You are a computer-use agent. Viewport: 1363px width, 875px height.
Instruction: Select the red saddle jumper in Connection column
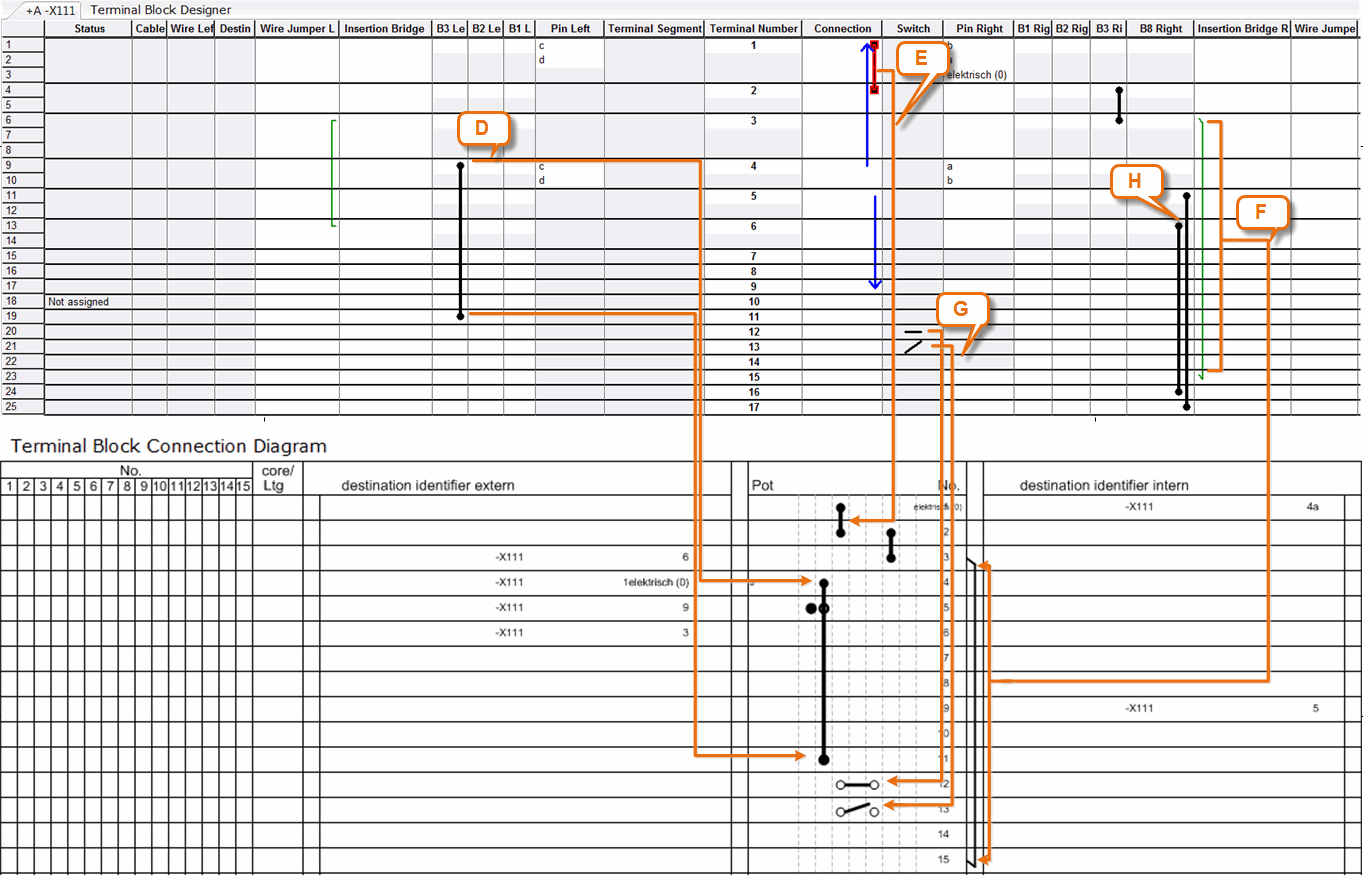[x=874, y=68]
